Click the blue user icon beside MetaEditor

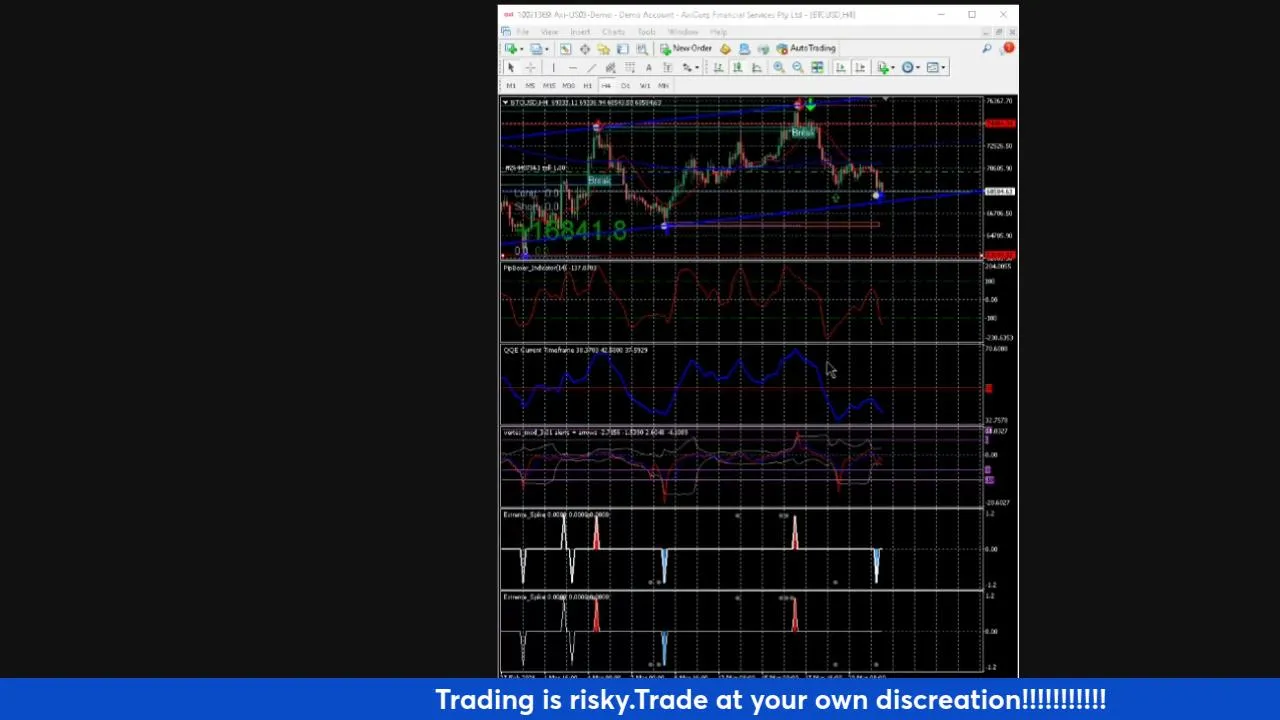pyautogui.click(x=744, y=49)
